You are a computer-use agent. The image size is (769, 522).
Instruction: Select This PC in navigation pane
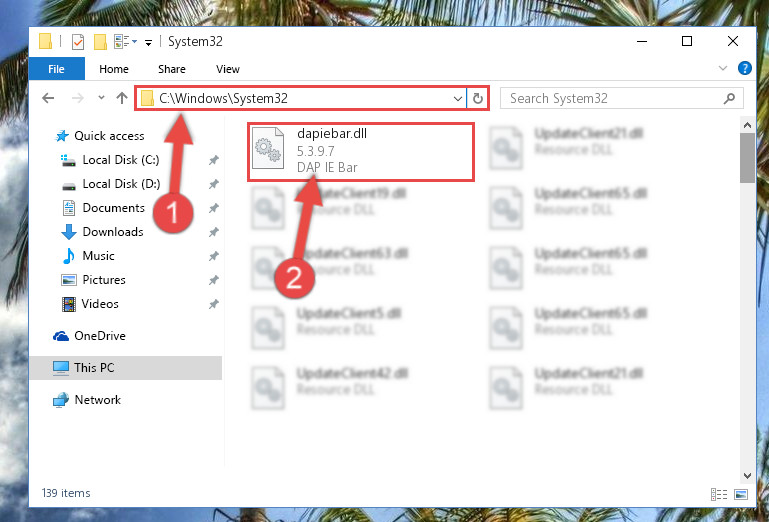click(x=94, y=368)
